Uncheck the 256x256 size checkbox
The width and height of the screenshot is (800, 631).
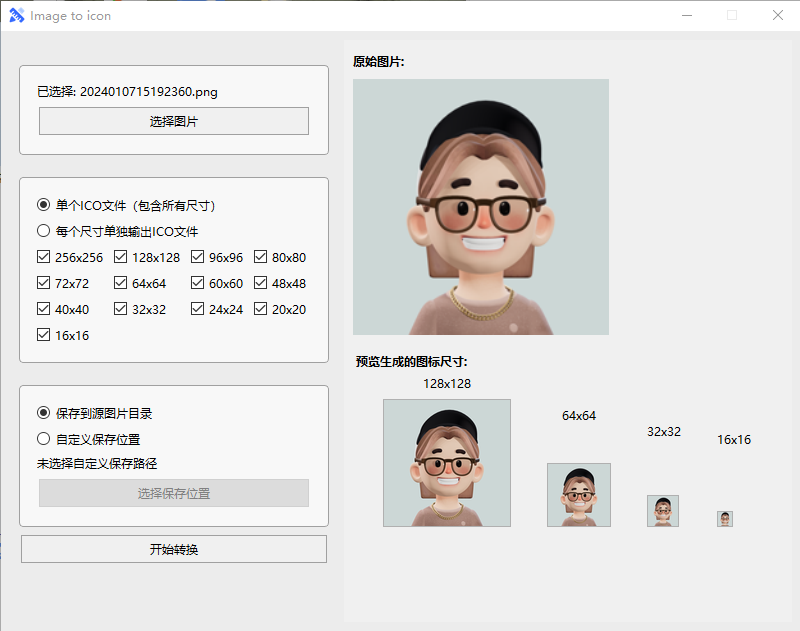click(44, 257)
